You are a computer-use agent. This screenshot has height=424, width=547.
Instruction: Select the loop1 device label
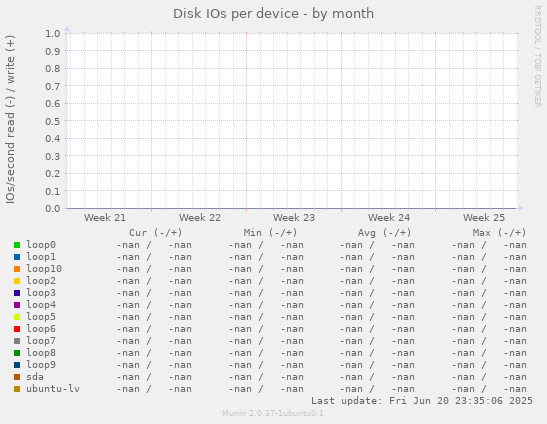pyautogui.click(x=41, y=257)
